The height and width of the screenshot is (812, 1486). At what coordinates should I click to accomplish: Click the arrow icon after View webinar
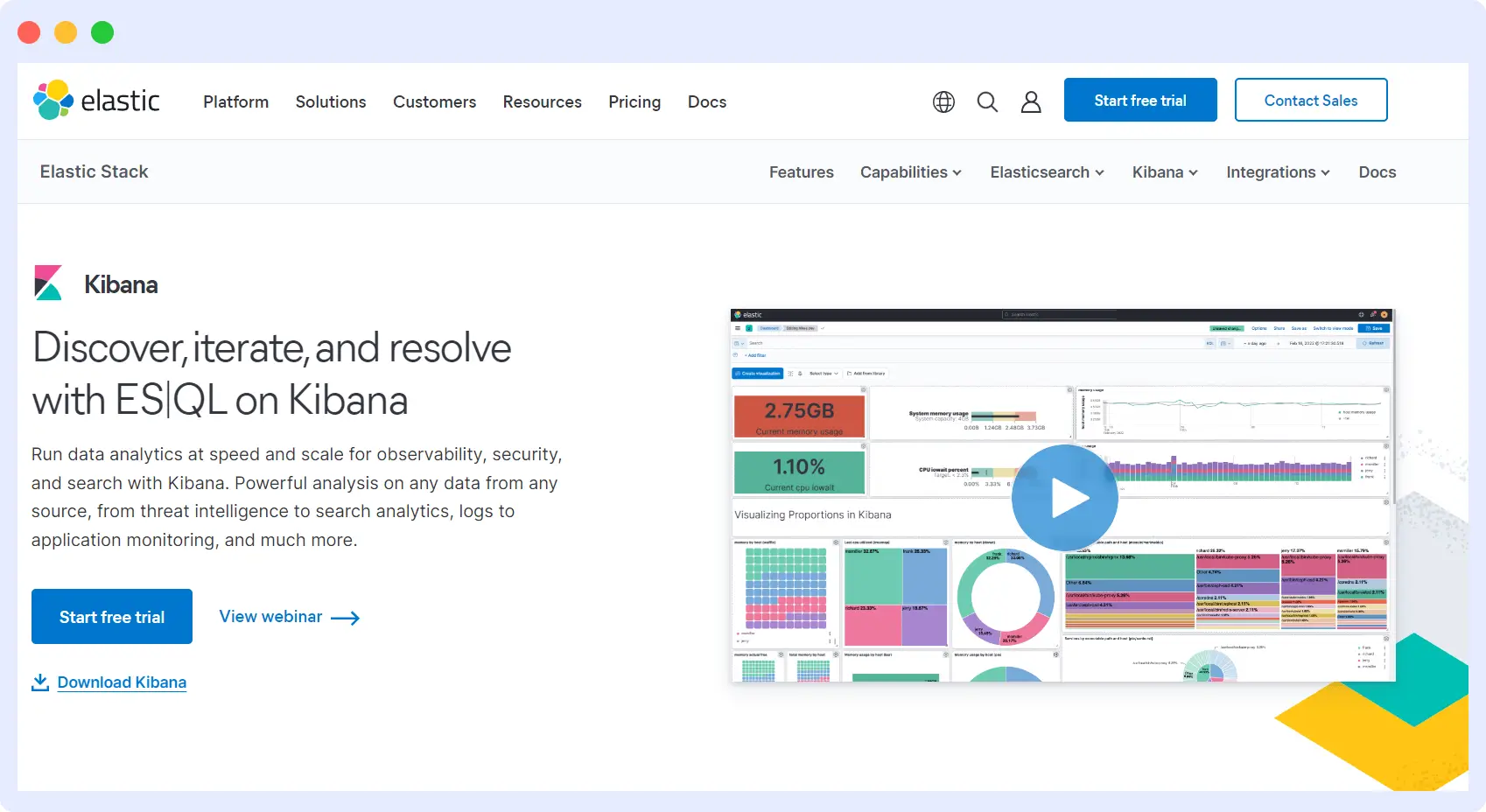(x=346, y=618)
